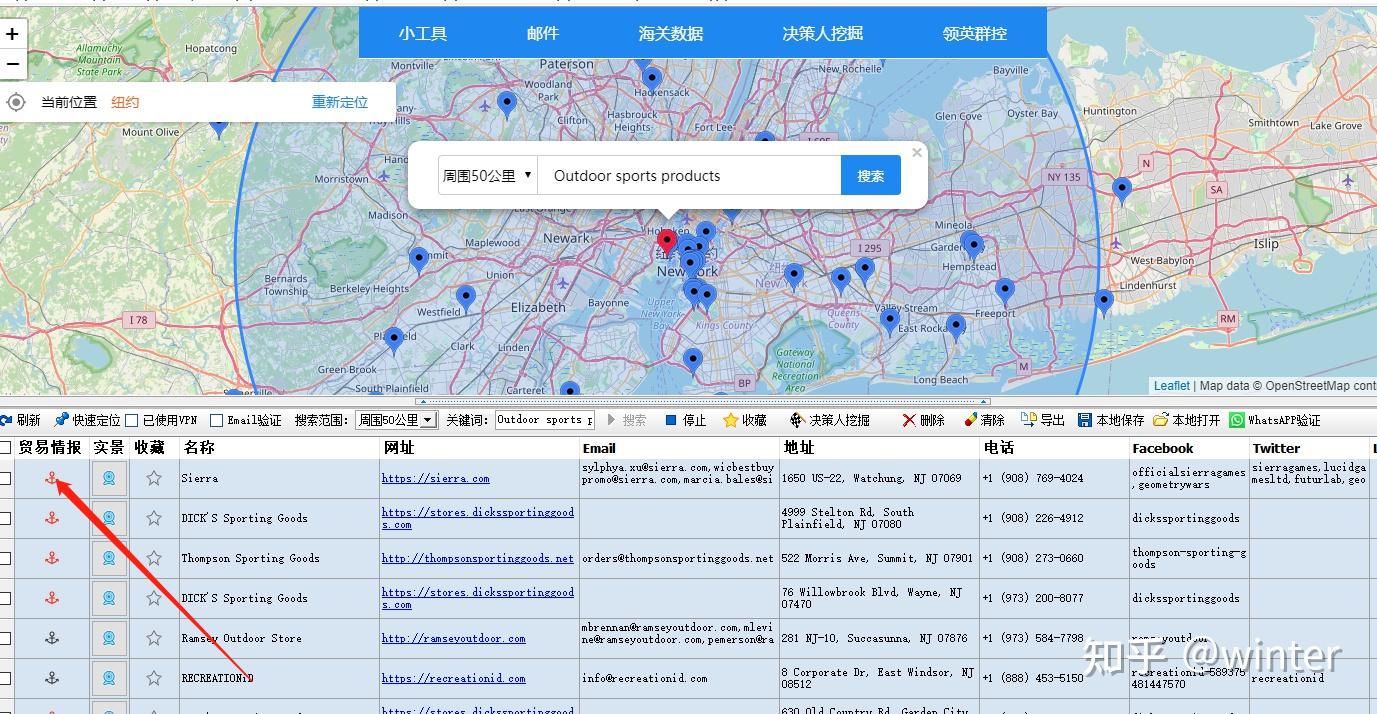
Task: Zoom out the map with minus button
Action: [12, 64]
